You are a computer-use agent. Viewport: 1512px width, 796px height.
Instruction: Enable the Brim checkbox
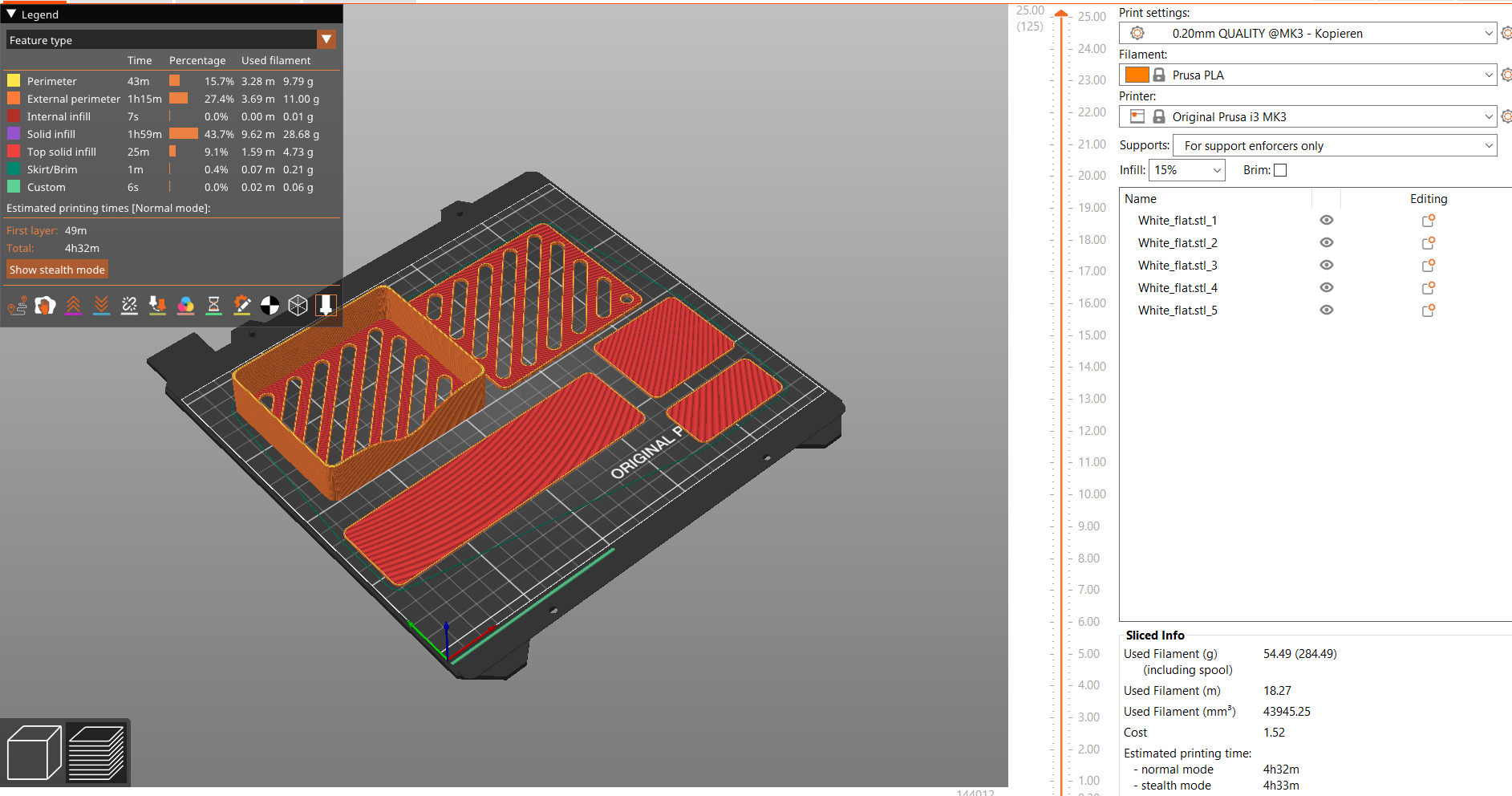coord(1280,170)
